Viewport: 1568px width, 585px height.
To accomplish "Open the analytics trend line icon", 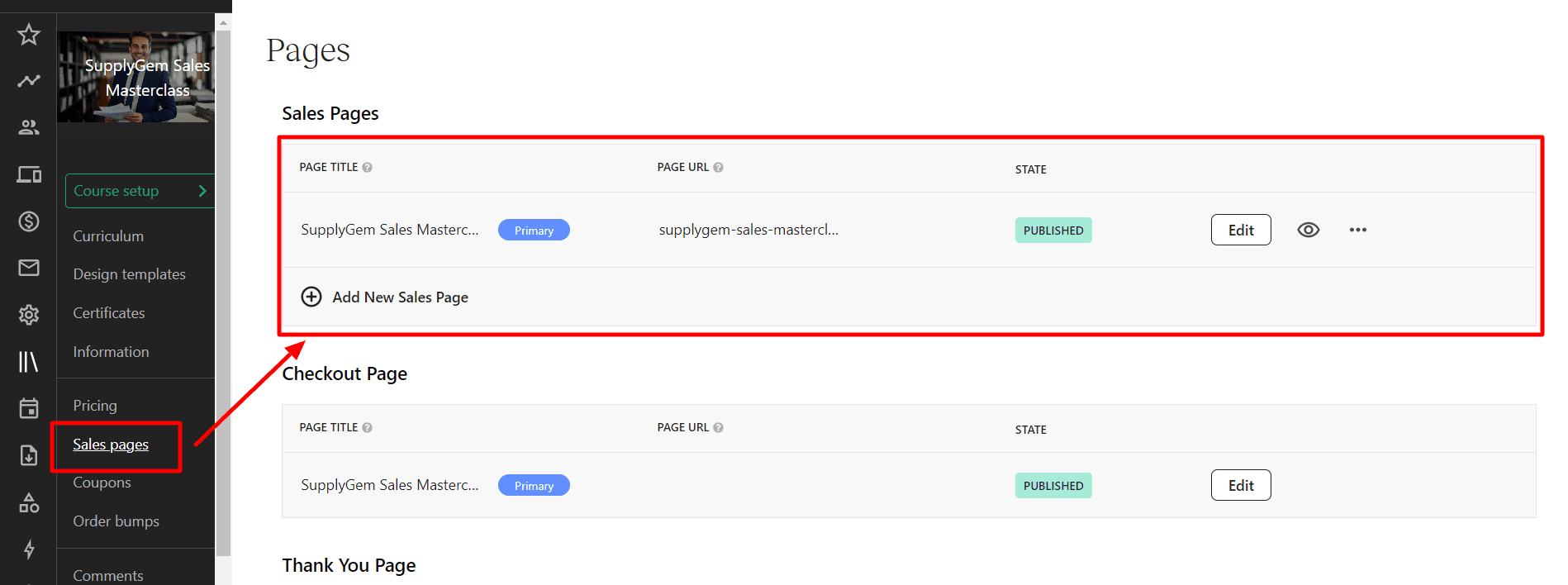I will click(x=29, y=80).
